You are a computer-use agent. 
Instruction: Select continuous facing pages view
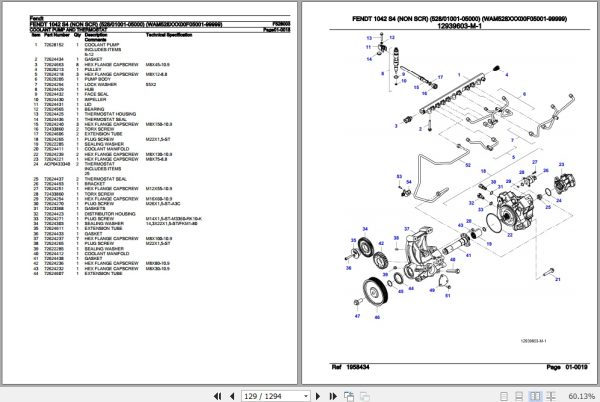pyautogui.click(x=551, y=396)
